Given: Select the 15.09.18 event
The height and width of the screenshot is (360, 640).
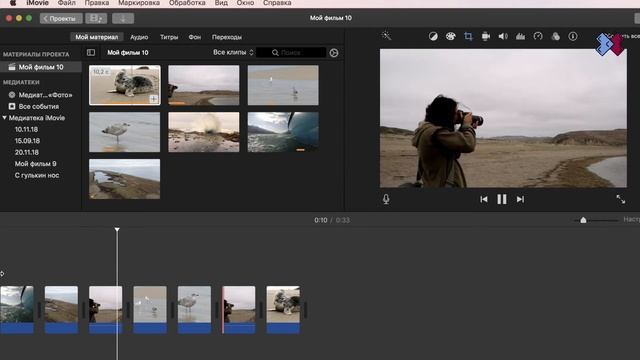Looking at the screenshot, I should [x=27, y=140].
